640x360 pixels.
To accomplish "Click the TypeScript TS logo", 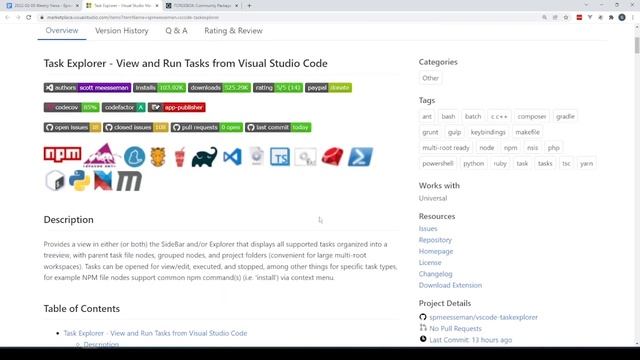I will pyautogui.click(x=280, y=157).
